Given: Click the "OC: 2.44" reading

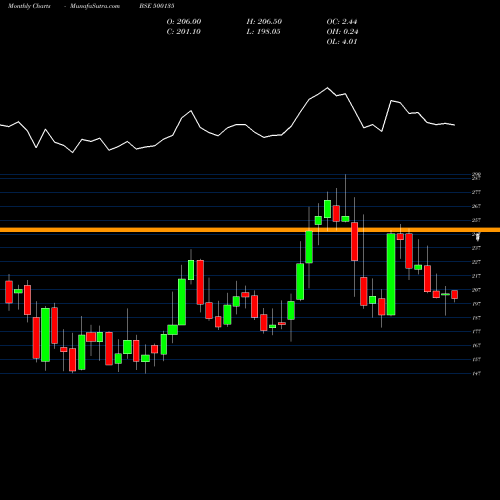Looking at the screenshot, I should tap(342, 22).
